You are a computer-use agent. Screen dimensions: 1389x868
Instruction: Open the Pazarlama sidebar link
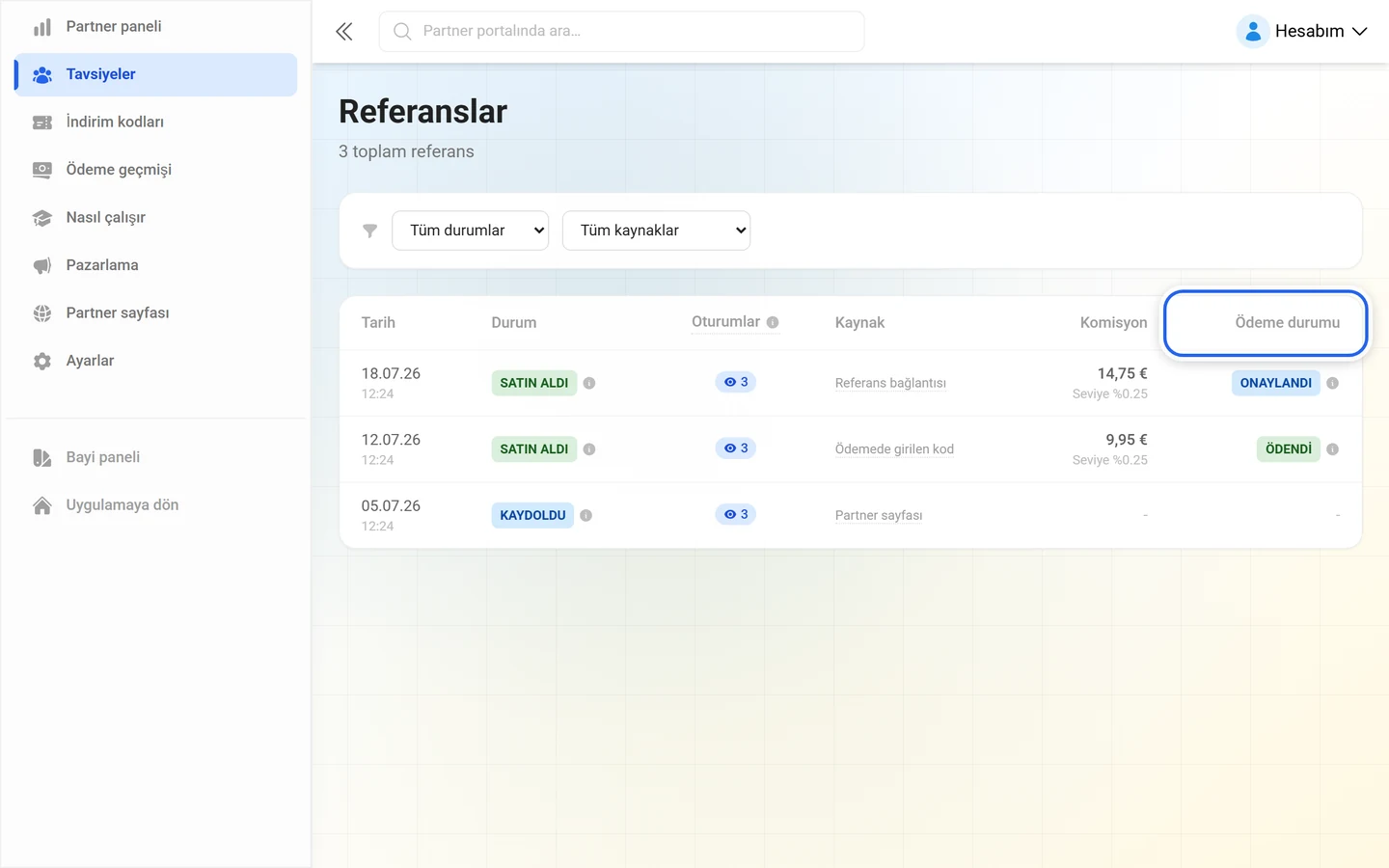(x=156, y=265)
